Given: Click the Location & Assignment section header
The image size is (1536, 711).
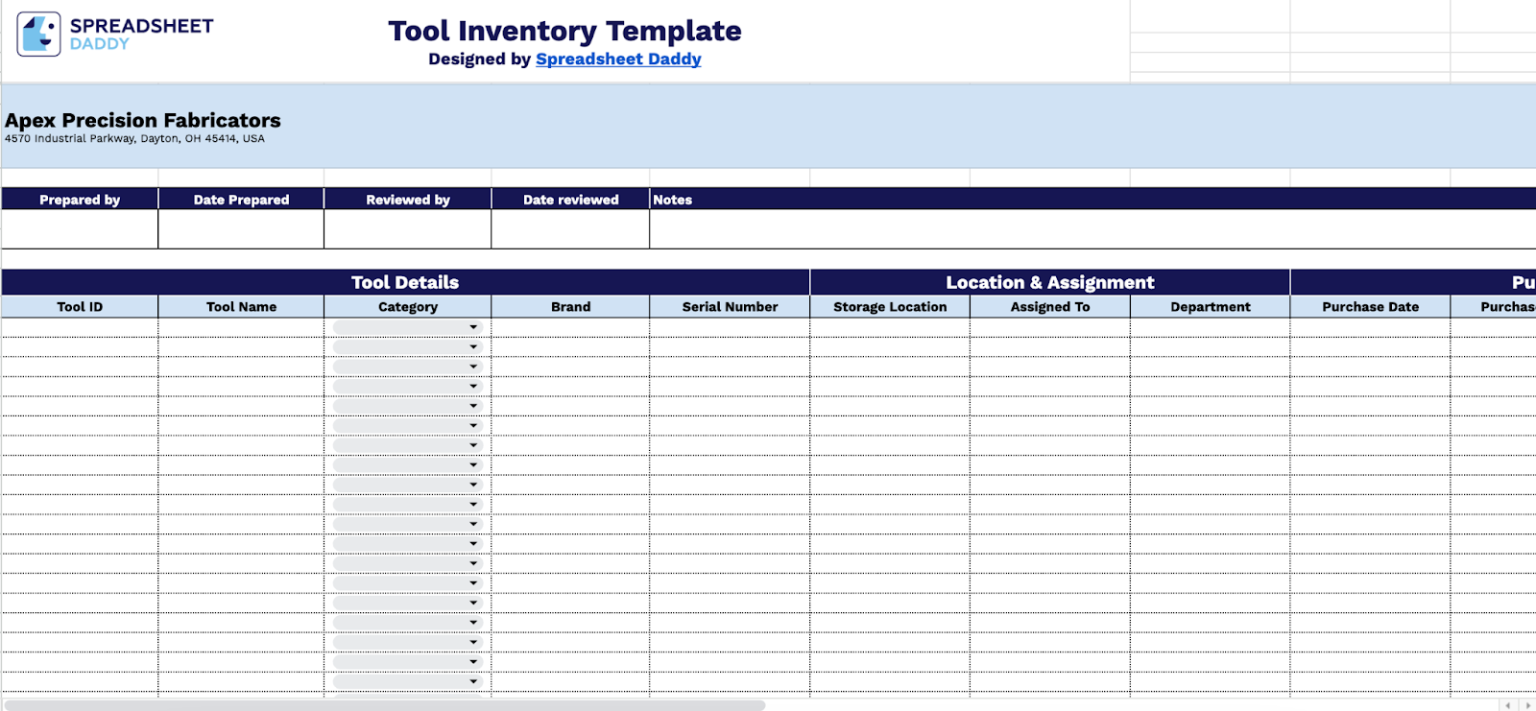Looking at the screenshot, I should pos(1049,282).
